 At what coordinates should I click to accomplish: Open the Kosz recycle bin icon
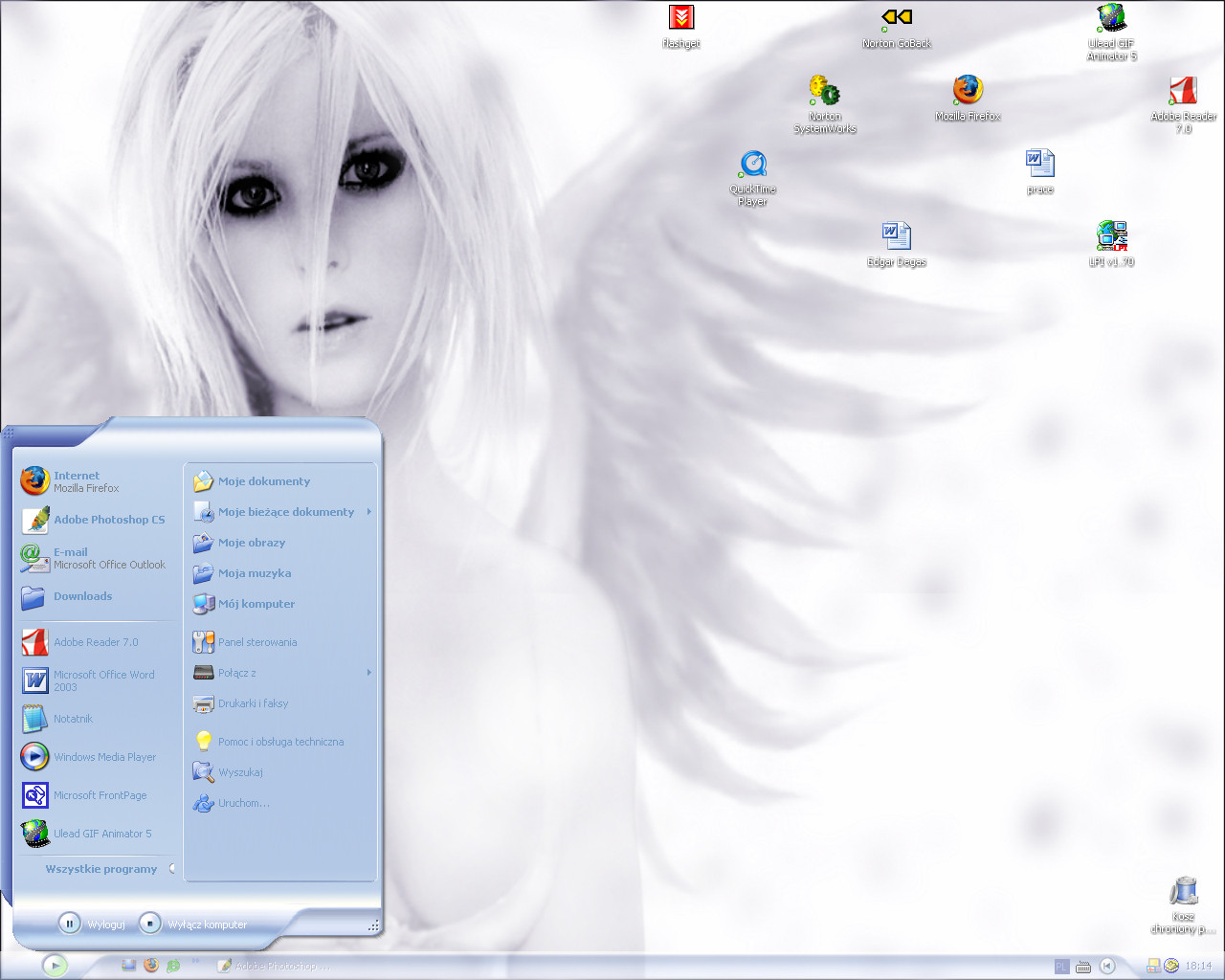1184,892
